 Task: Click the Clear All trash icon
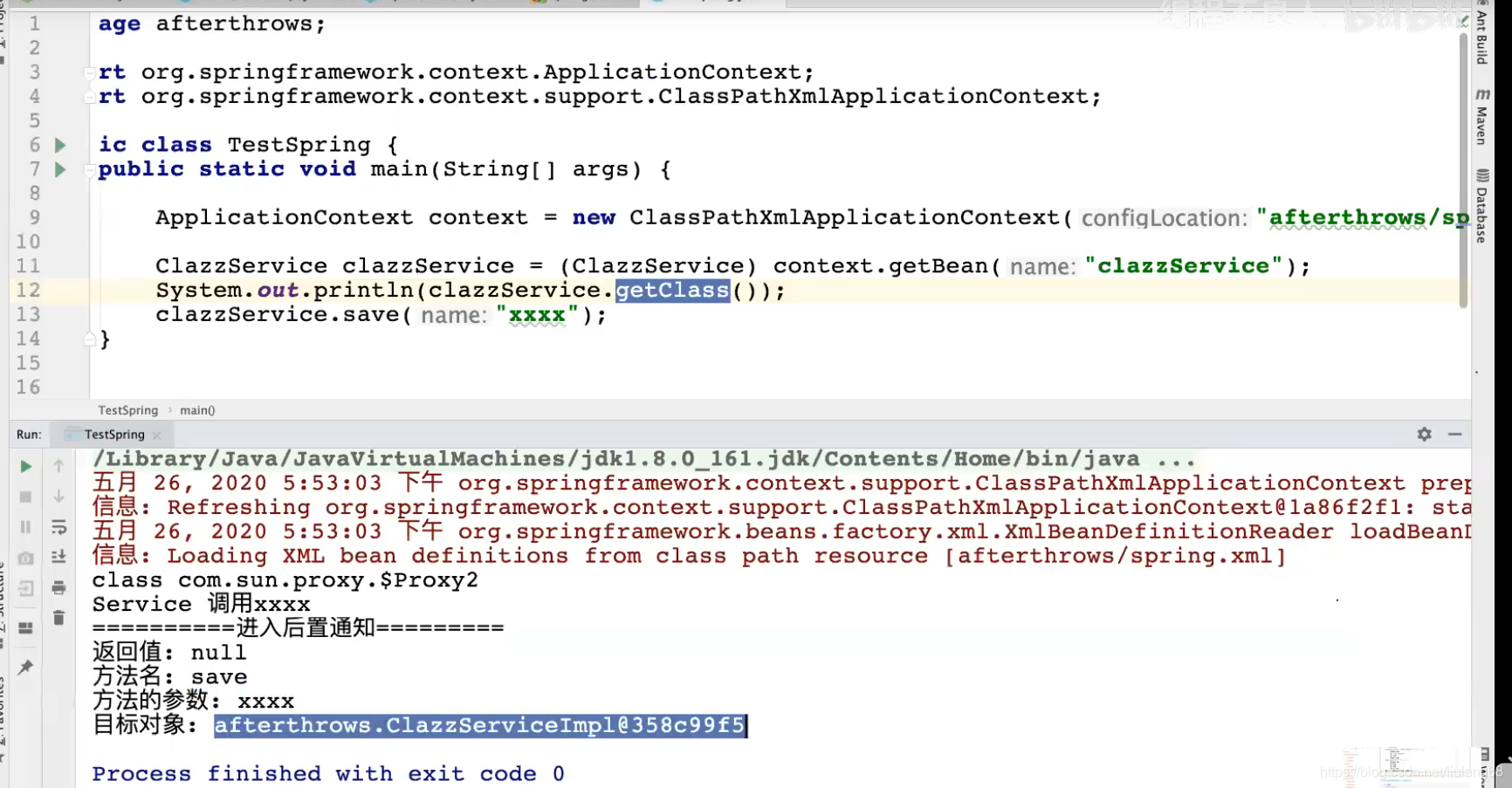(x=58, y=618)
